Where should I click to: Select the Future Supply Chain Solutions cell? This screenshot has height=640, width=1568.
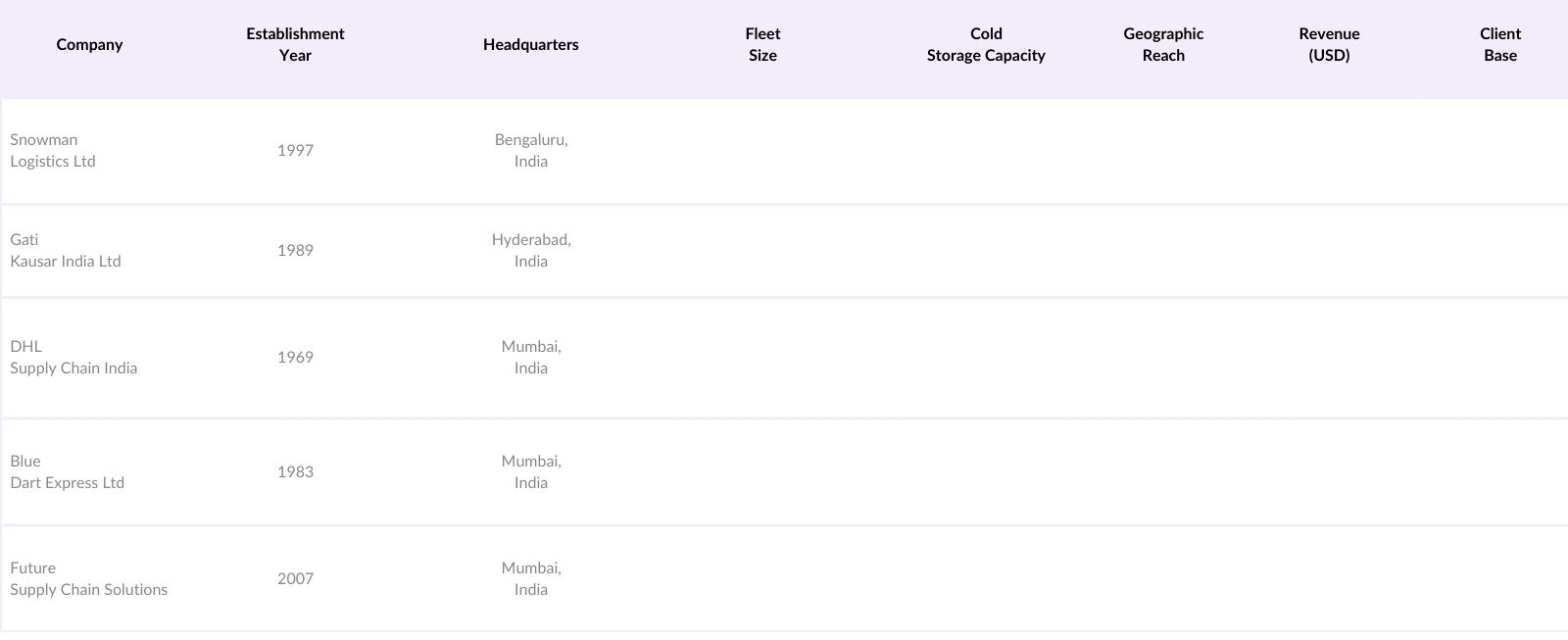(x=89, y=579)
